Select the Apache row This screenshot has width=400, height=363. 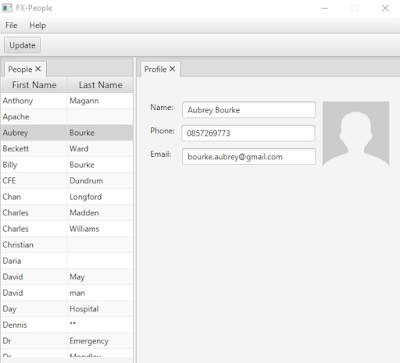[x=67, y=117]
